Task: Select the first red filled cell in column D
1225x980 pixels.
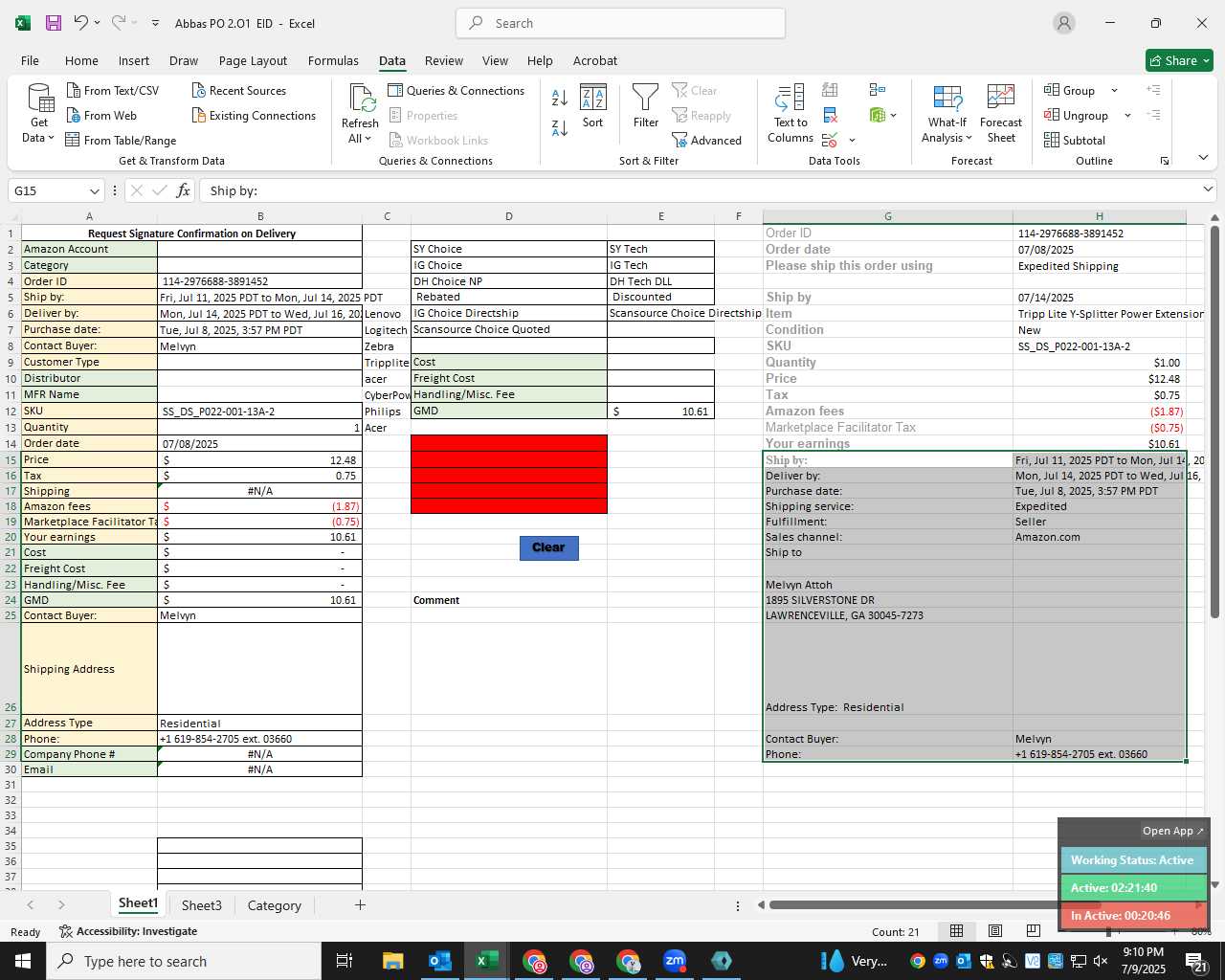Action: tap(509, 443)
